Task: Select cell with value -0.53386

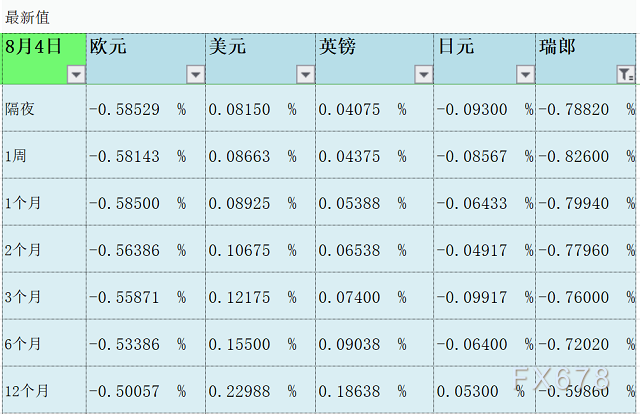Action: pyautogui.click(x=146, y=343)
